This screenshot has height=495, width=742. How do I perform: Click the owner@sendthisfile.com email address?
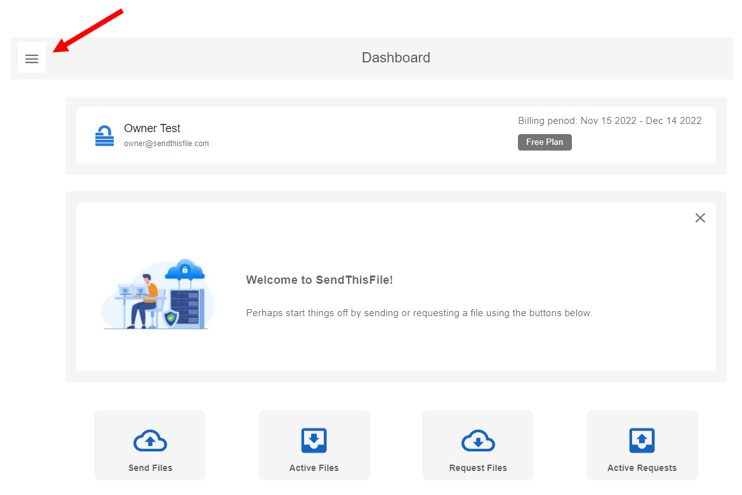166,144
